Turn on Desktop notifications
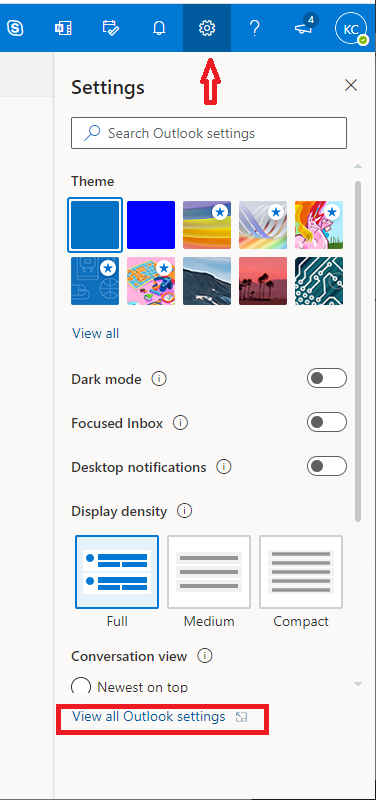 327,466
